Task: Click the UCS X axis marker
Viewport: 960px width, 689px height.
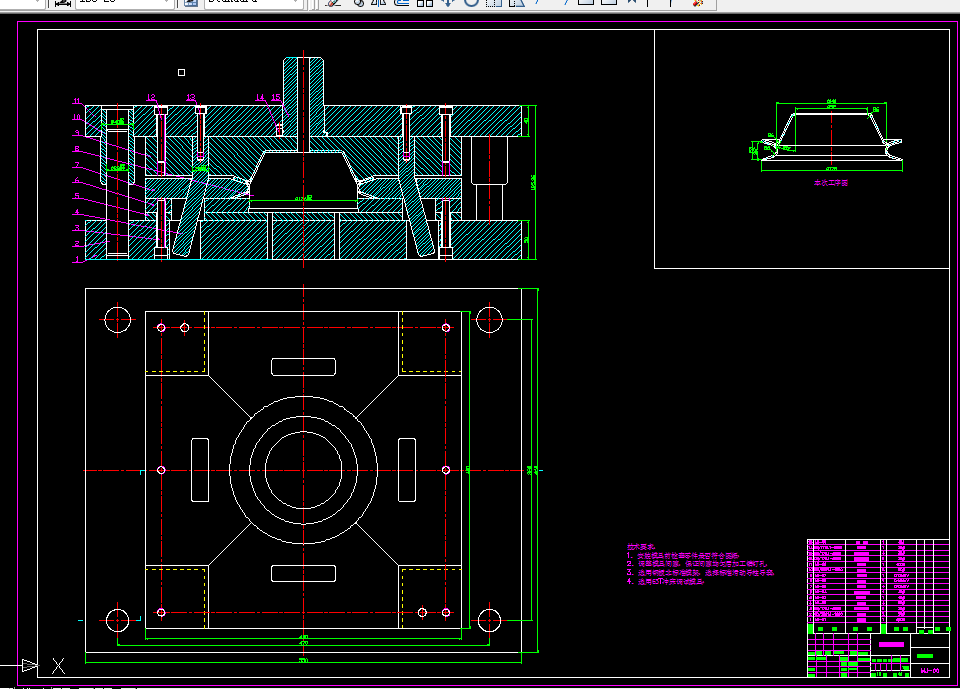Action: pos(58,665)
